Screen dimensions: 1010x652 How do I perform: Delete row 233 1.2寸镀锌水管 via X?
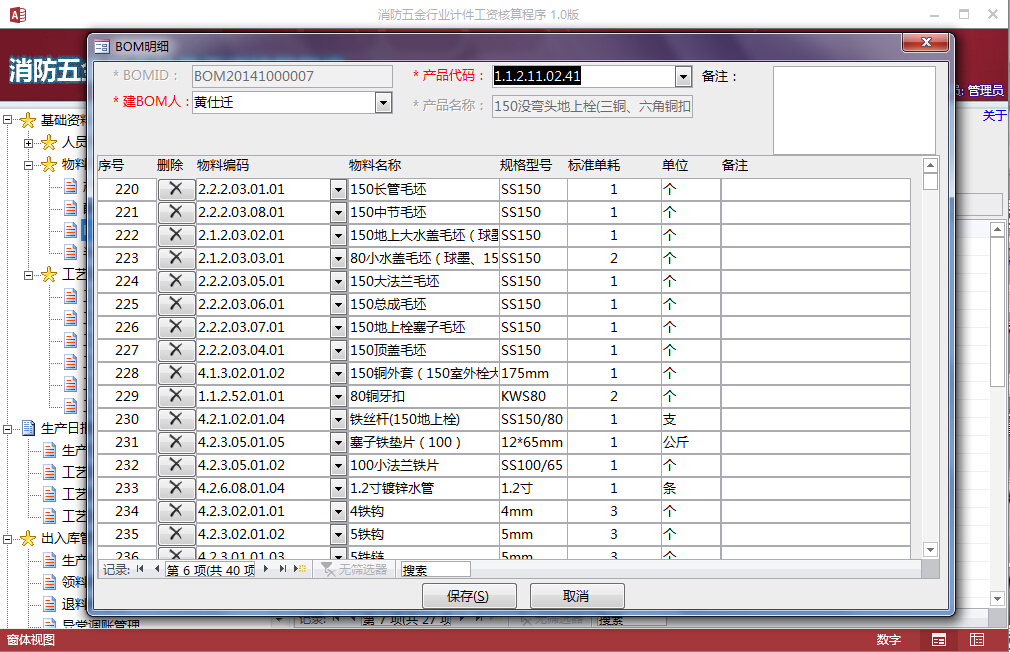(x=176, y=488)
